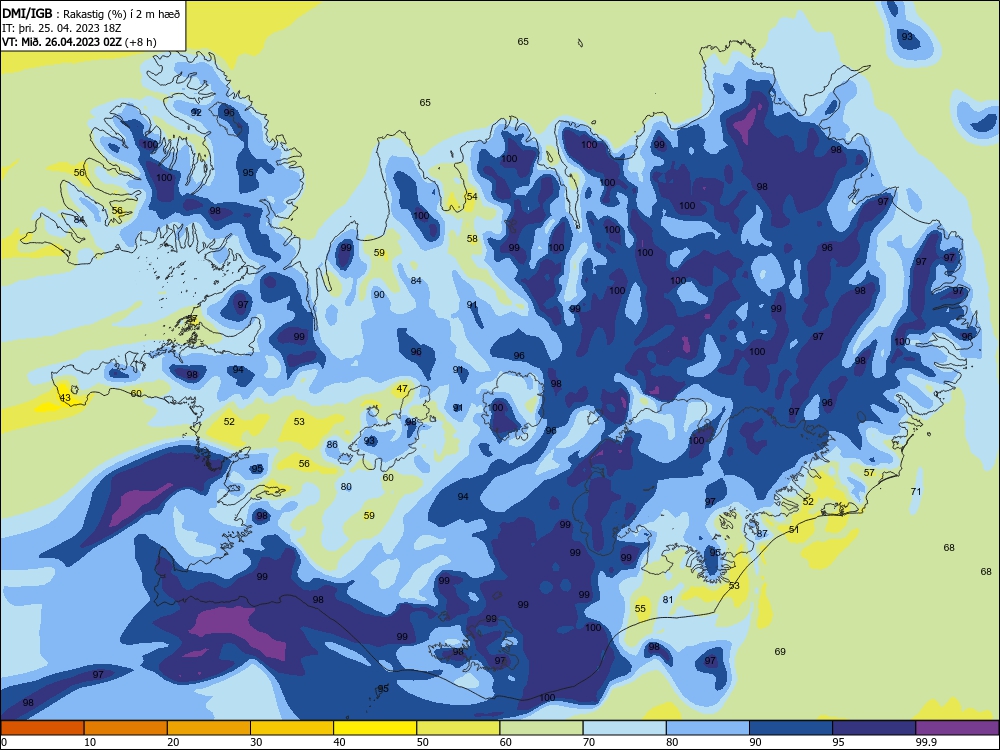The height and width of the screenshot is (750, 1000).
Task: Click the title text 'Rakastig (%) í 2 m hæð'
Action: pyautogui.click(x=122, y=14)
